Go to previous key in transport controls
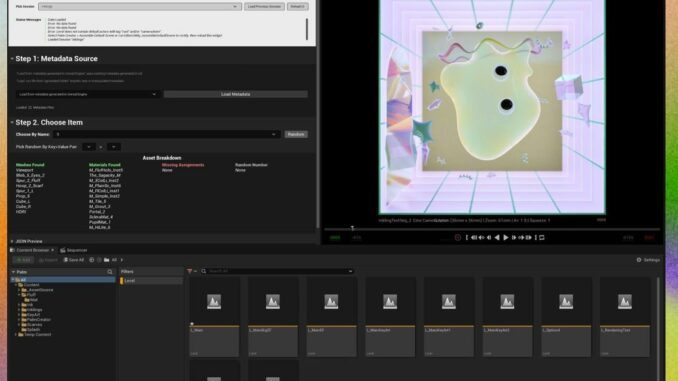Viewport: 678px width, 381px height. coord(481,237)
